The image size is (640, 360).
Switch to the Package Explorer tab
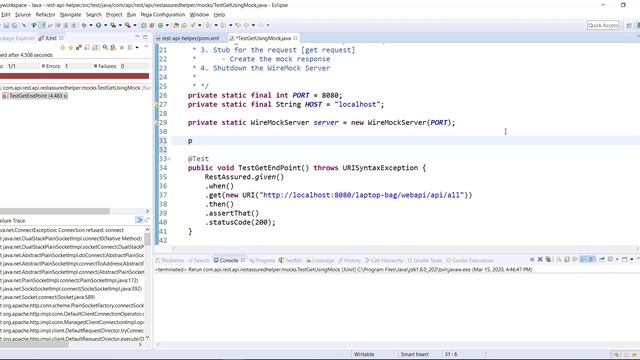pyautogui.click(x=17, y=38)
